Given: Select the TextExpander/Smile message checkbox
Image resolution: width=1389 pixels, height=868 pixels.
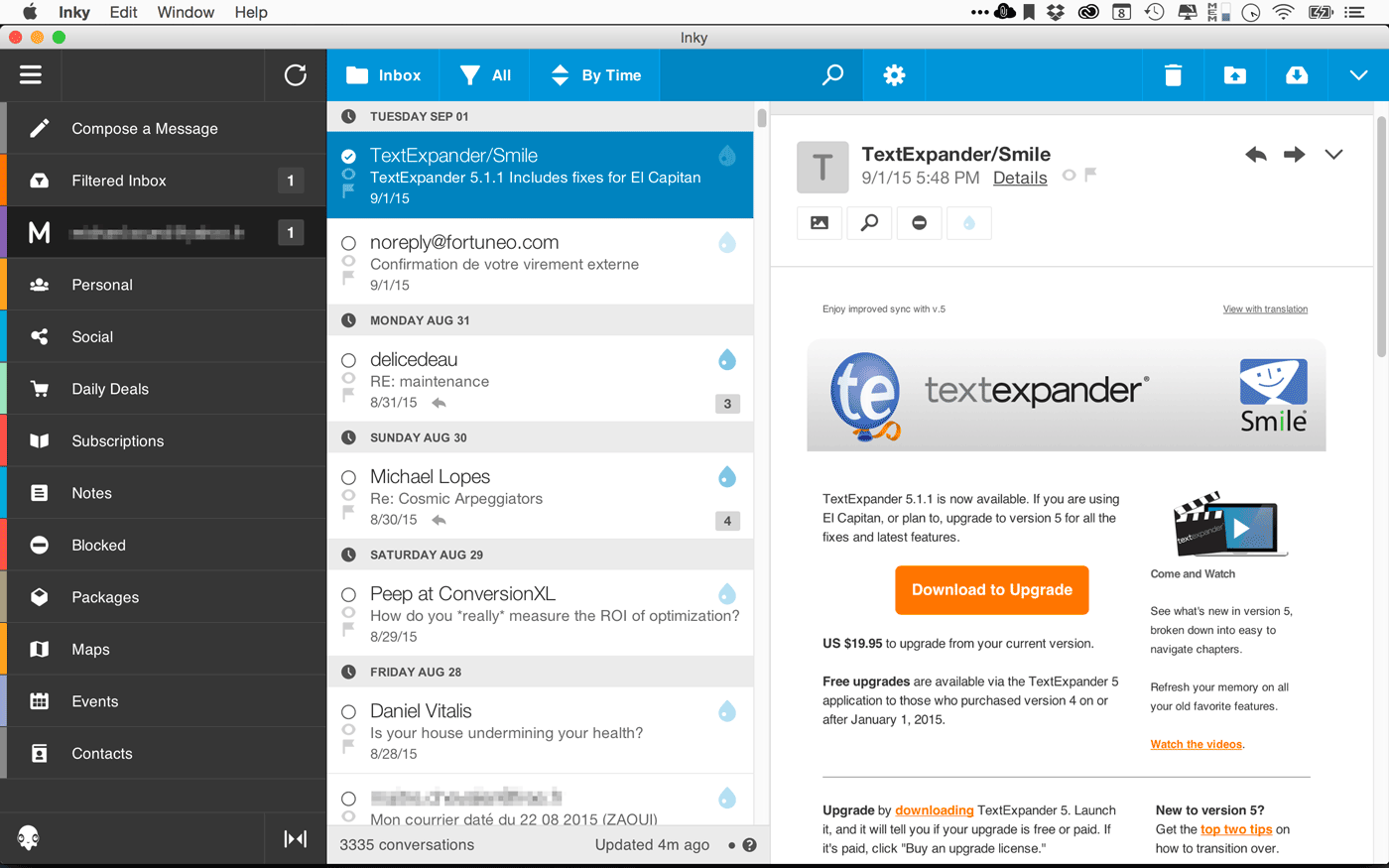Looking at the screenshot, I should [x=348, y=156].
